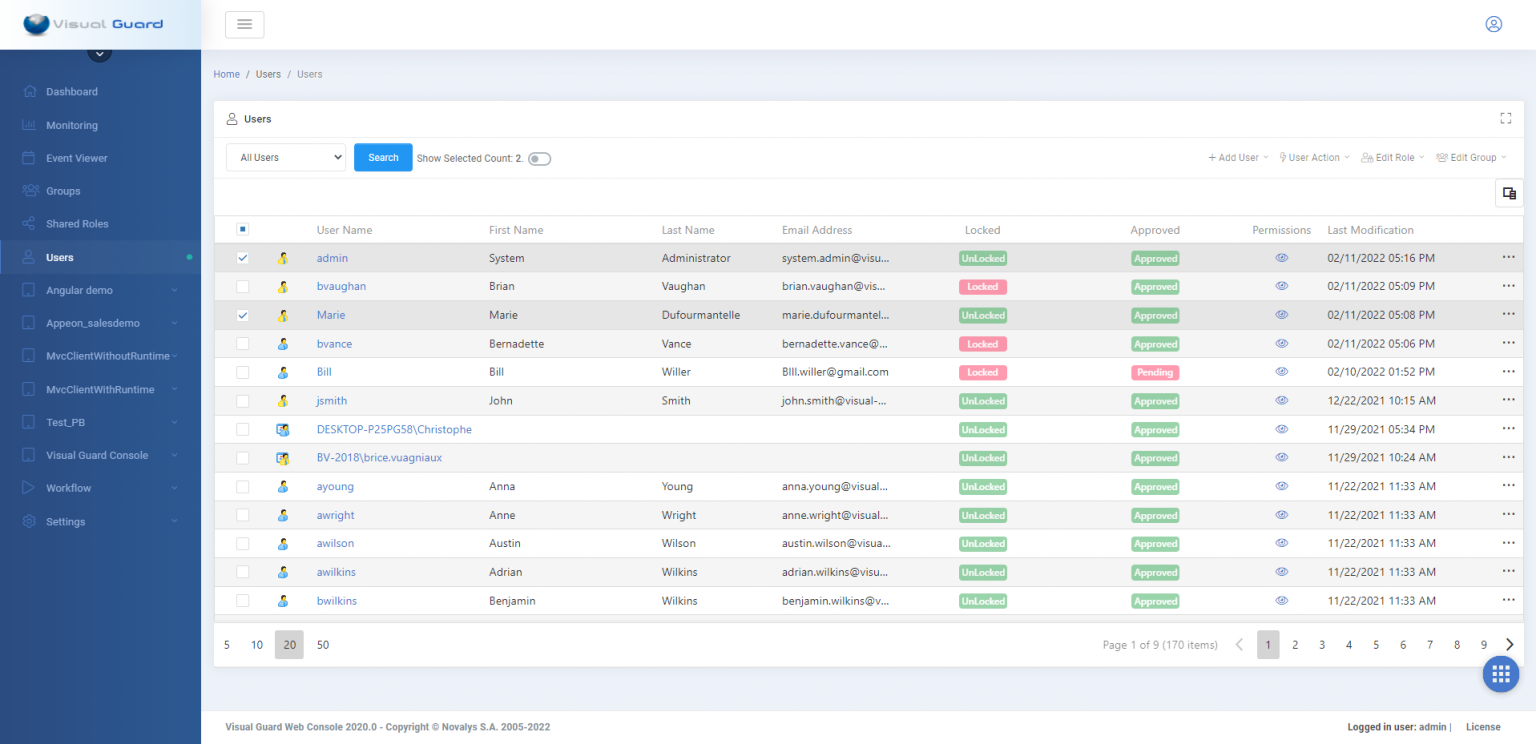Open row actions ellipsis for admin
1536x744 pixels.
pyautogui.click(x=1508, y=258)
